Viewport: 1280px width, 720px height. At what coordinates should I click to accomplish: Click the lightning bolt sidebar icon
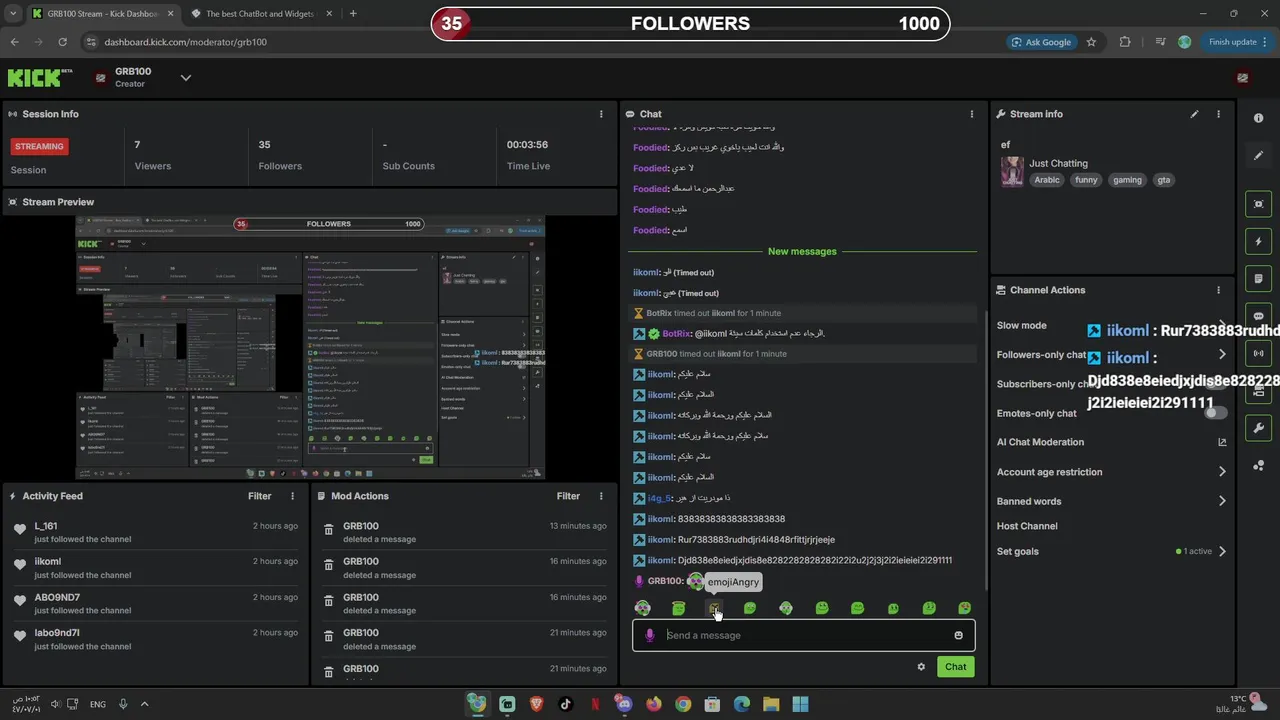[1258, 241]
